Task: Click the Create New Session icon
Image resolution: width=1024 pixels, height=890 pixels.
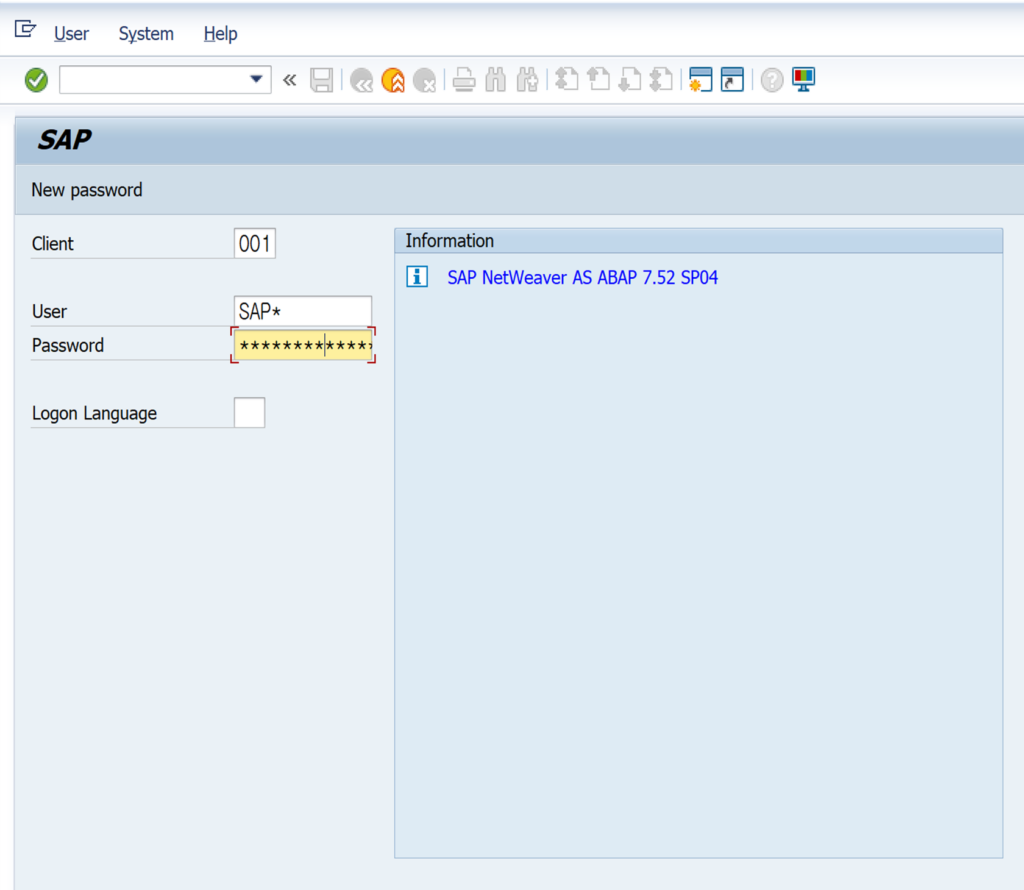Action: [x=700, y=80]
